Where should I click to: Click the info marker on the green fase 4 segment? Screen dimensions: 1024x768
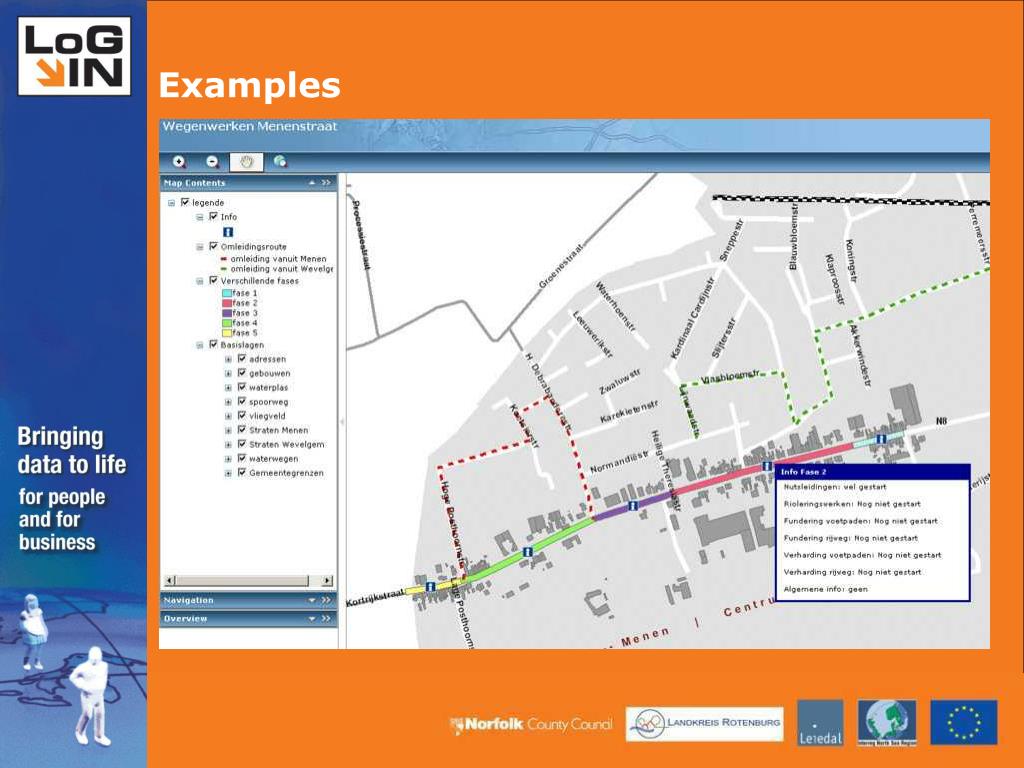point(527,552)
